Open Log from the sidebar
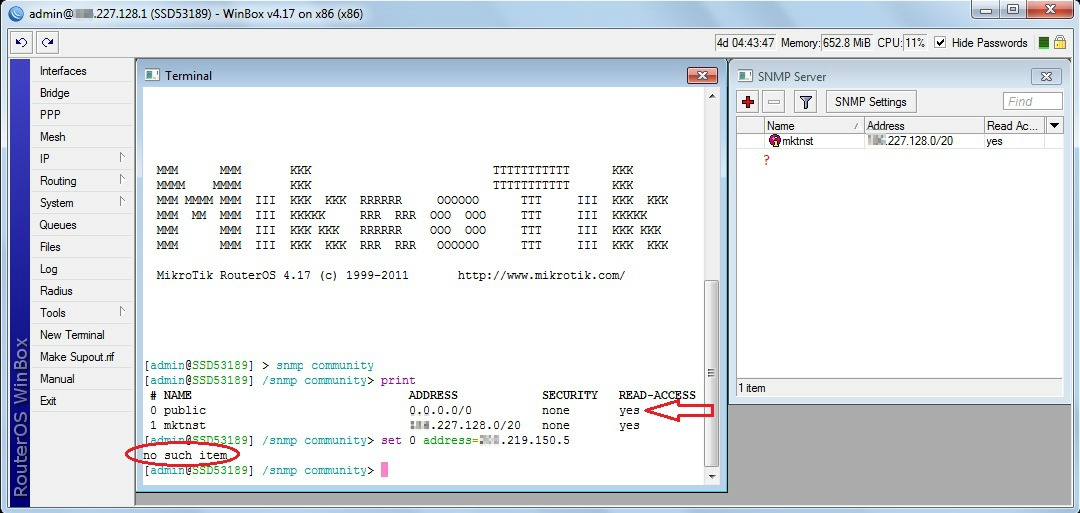Screen dimensions: 1080x513 click(81, 269)
